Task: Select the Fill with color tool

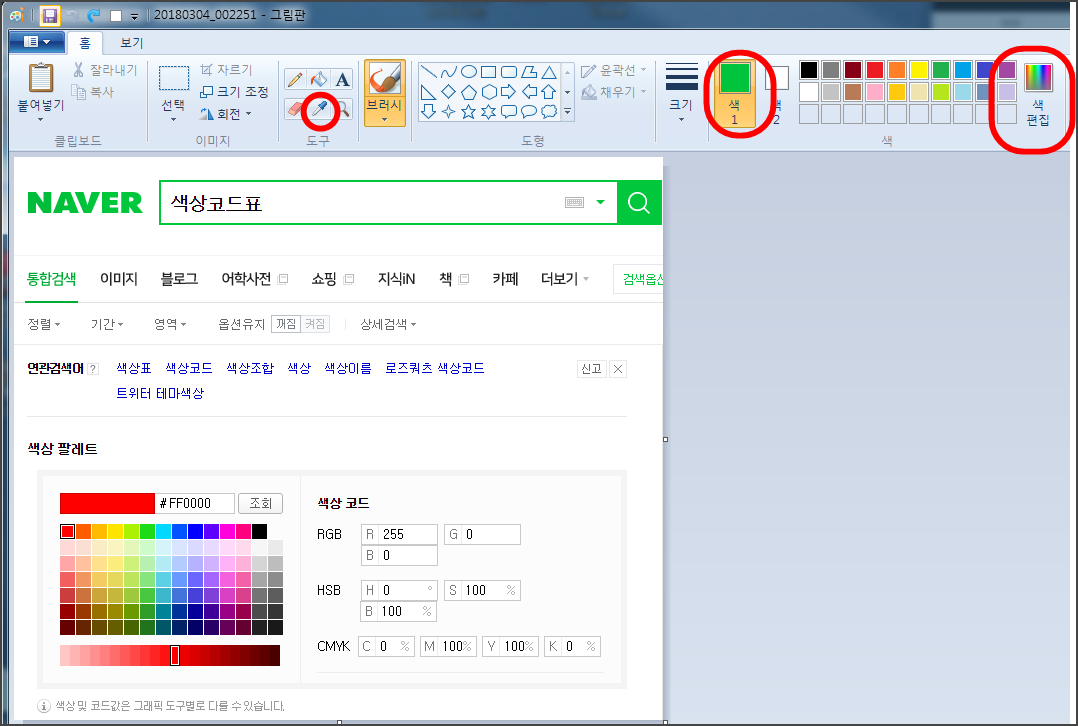Action: (317, 78)
